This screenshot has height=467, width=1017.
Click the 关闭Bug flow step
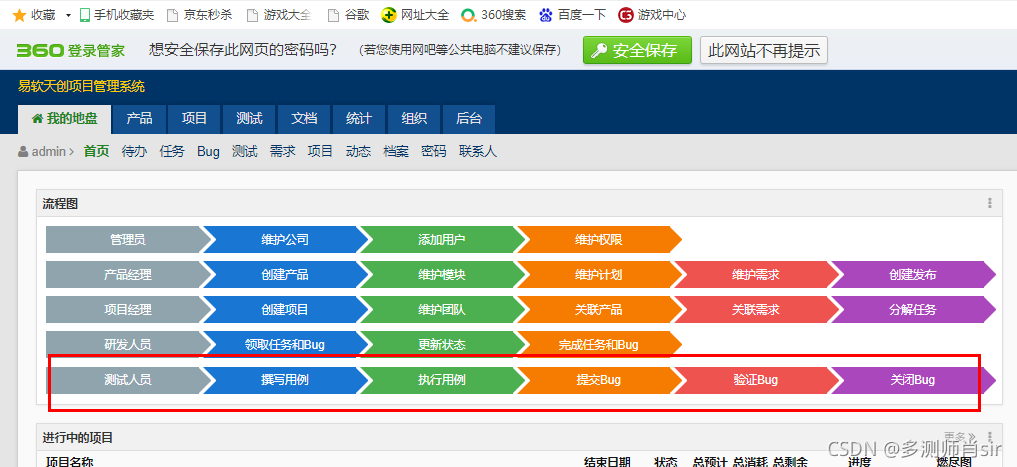coord(913,379)
